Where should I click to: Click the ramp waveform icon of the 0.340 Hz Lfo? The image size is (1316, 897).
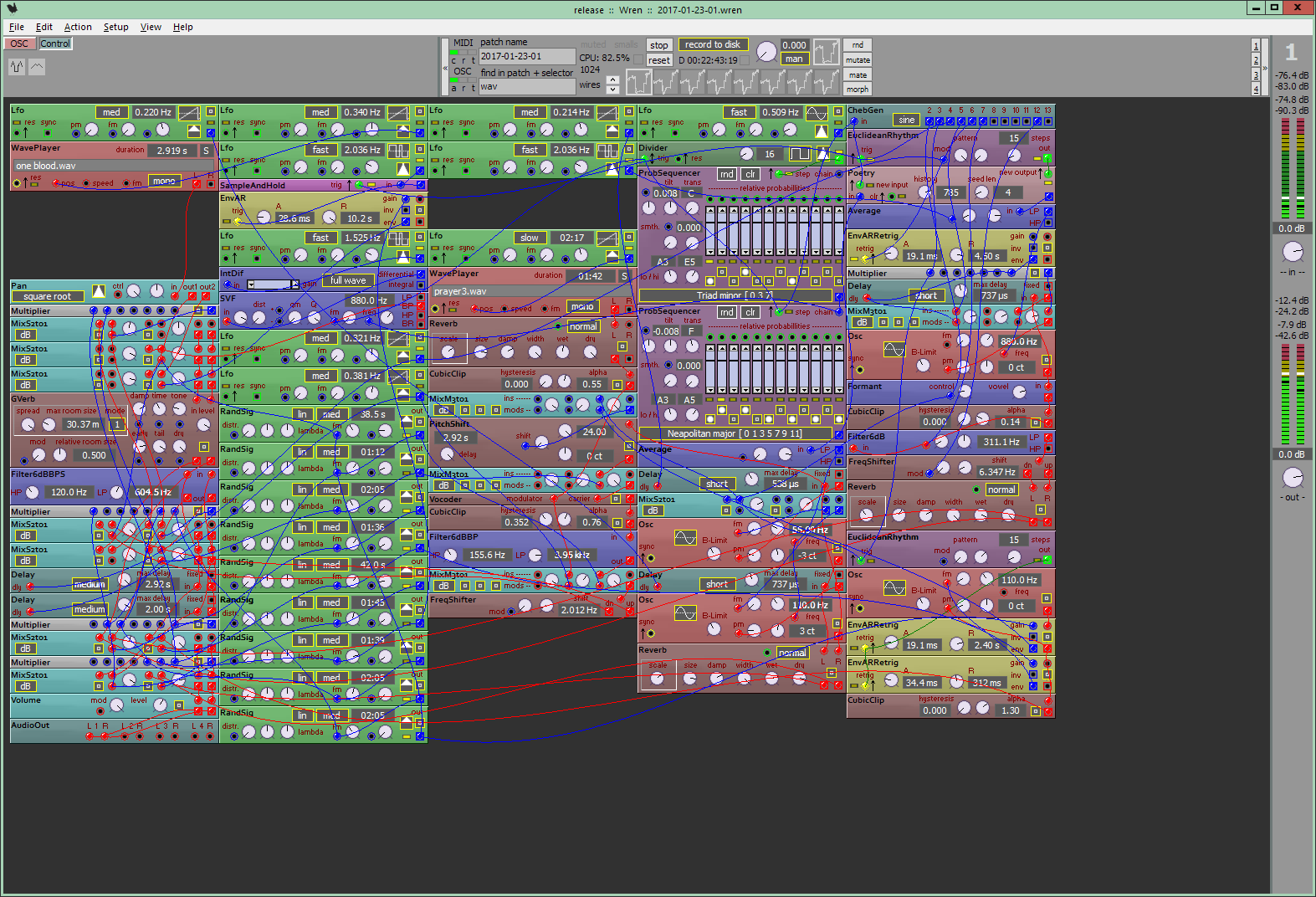point(398,112)
